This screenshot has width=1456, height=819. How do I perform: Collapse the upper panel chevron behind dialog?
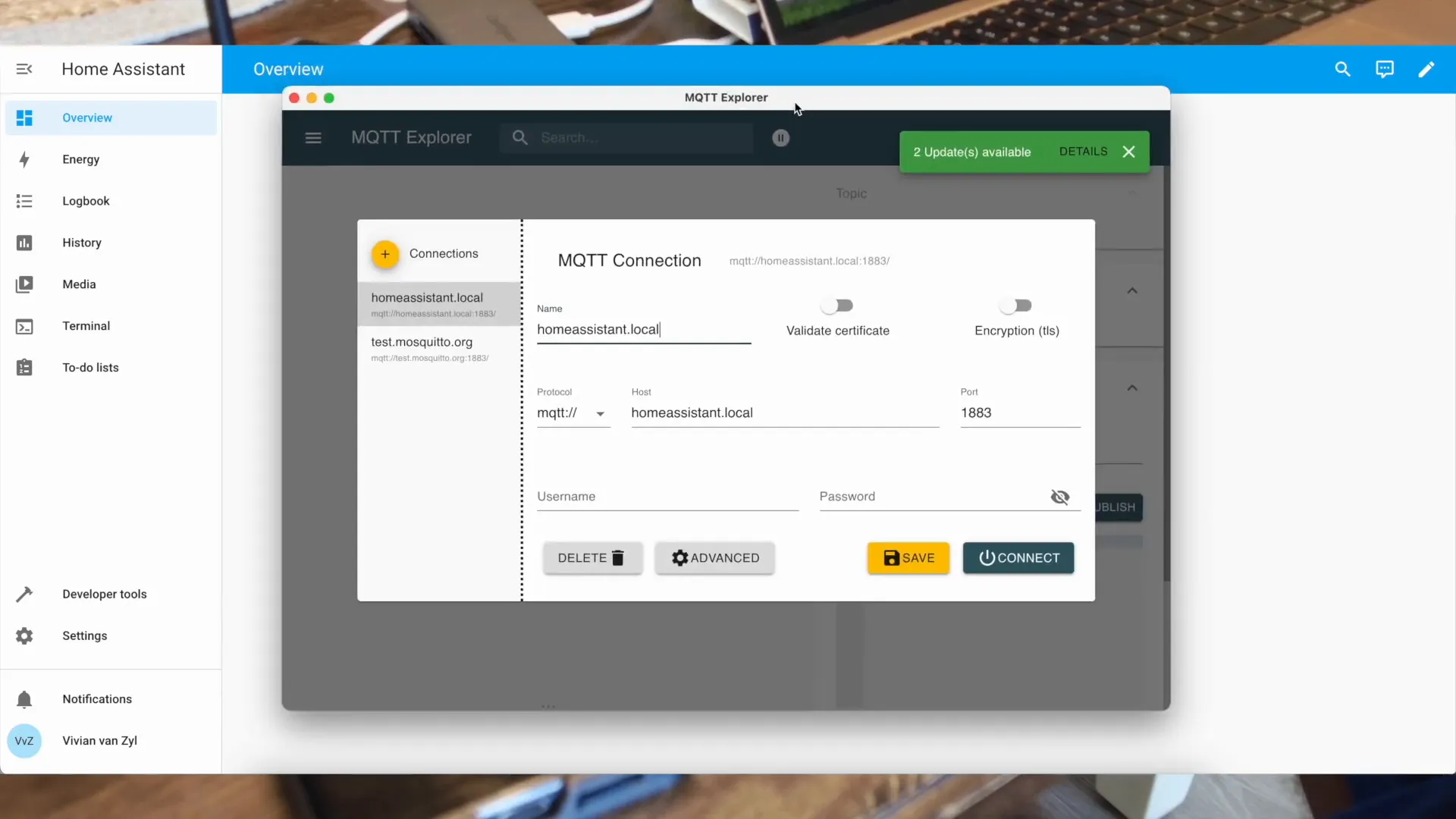tap(1132, 290)
